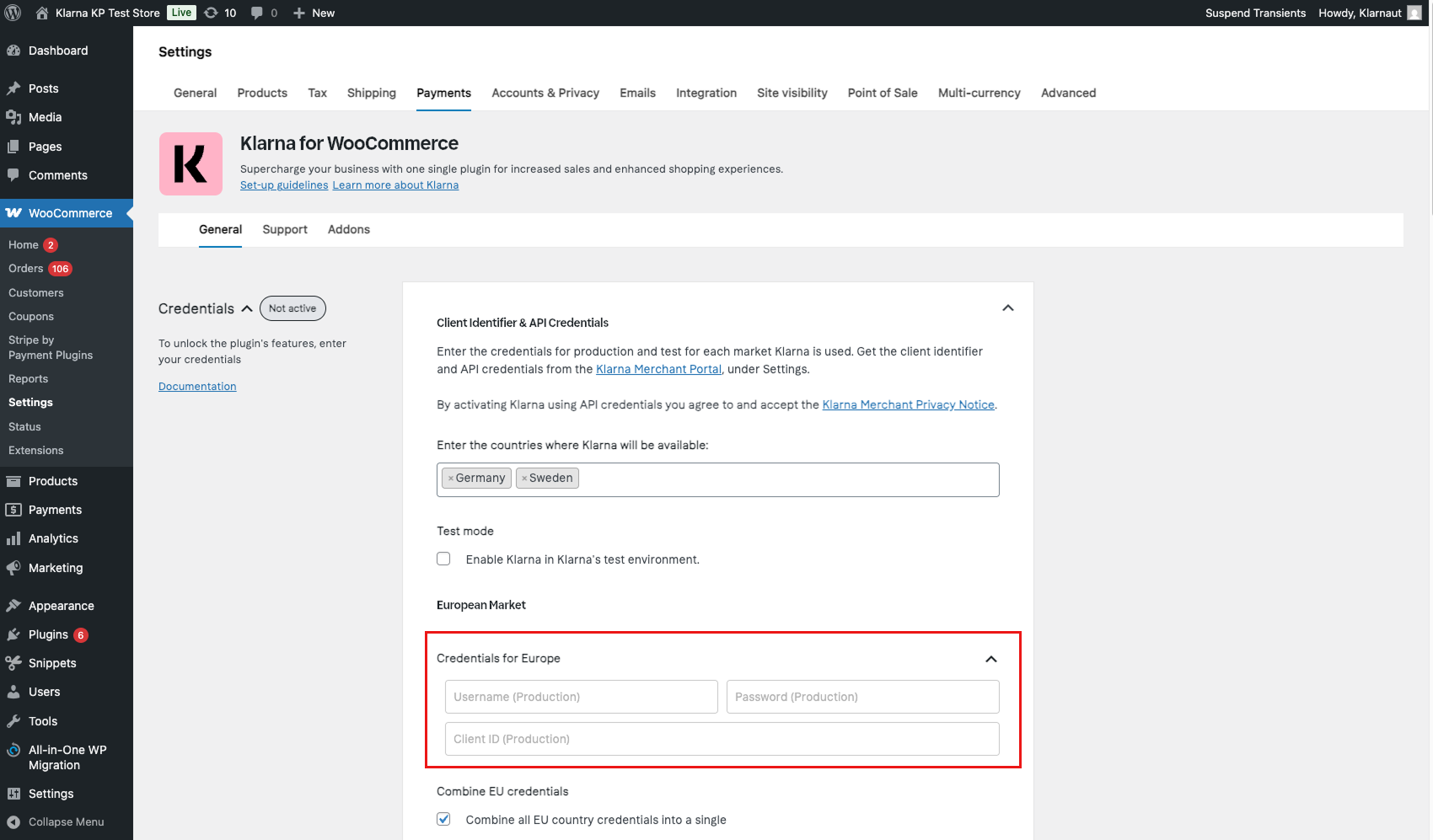1433x840 pixels.
Task: Select the Payments settings tab
Action: [443, 93]
